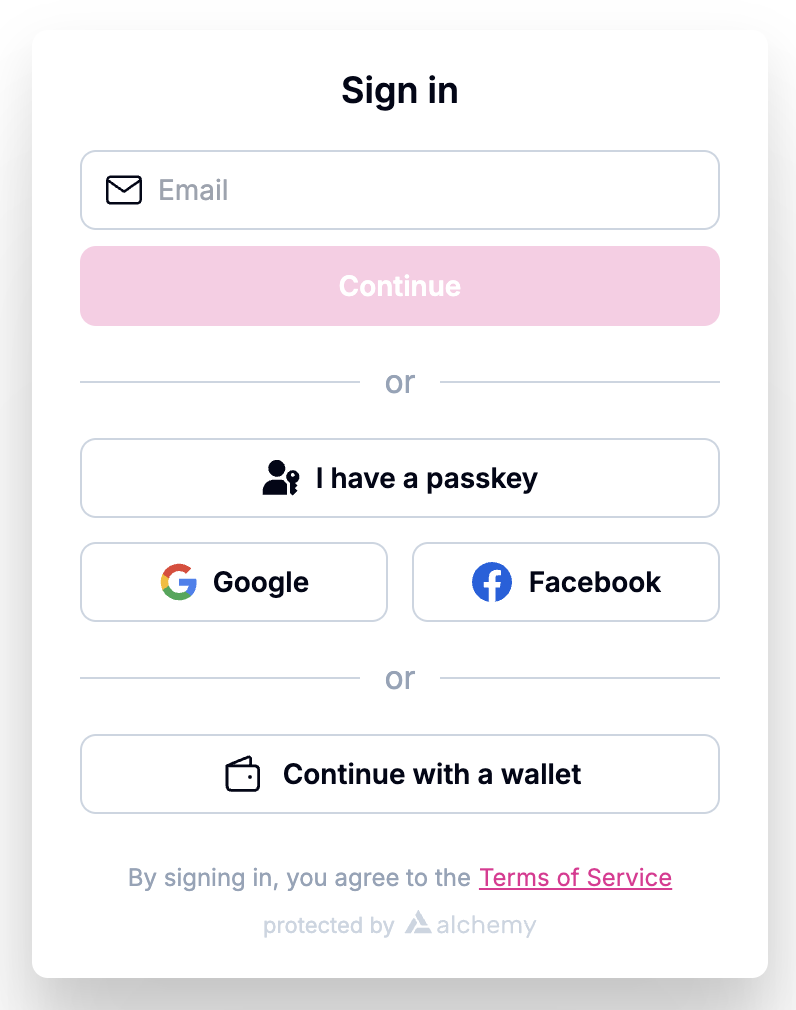Click the upper "or" divider label
The height and width of the screenshot is (1010, 796).
click(x=400, y=382)
